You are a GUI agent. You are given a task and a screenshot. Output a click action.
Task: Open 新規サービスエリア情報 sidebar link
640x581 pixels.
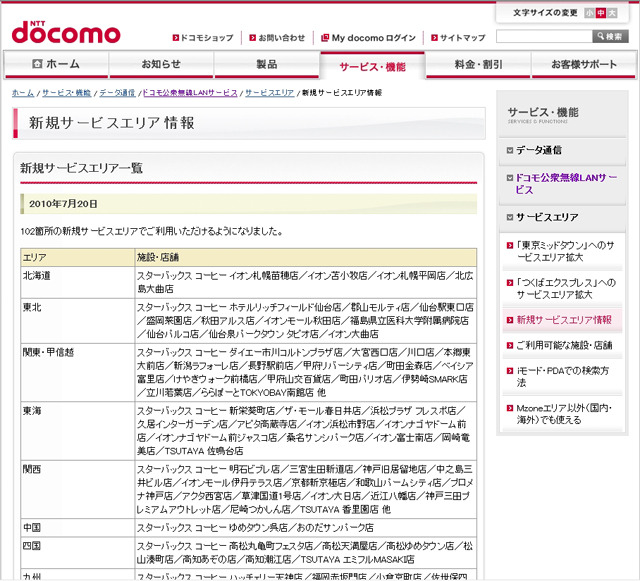click(564, 320)
